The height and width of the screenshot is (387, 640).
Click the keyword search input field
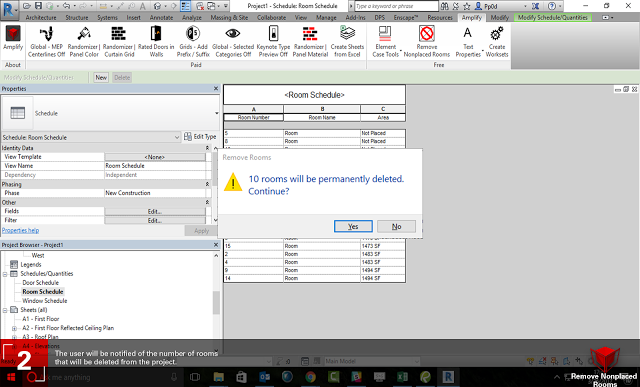(x=396, y=6)
